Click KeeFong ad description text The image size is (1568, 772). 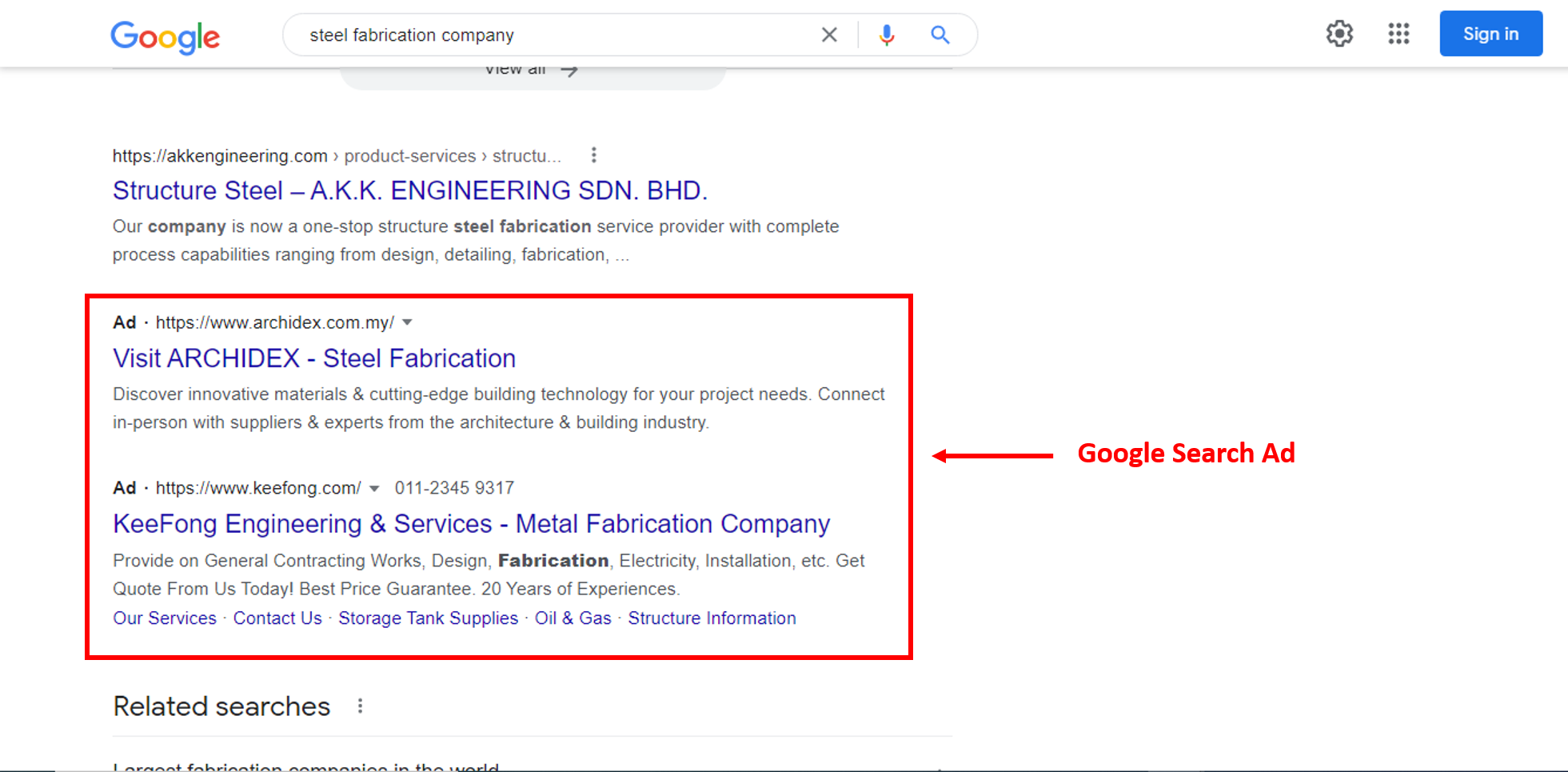click(x=489, y=574)
